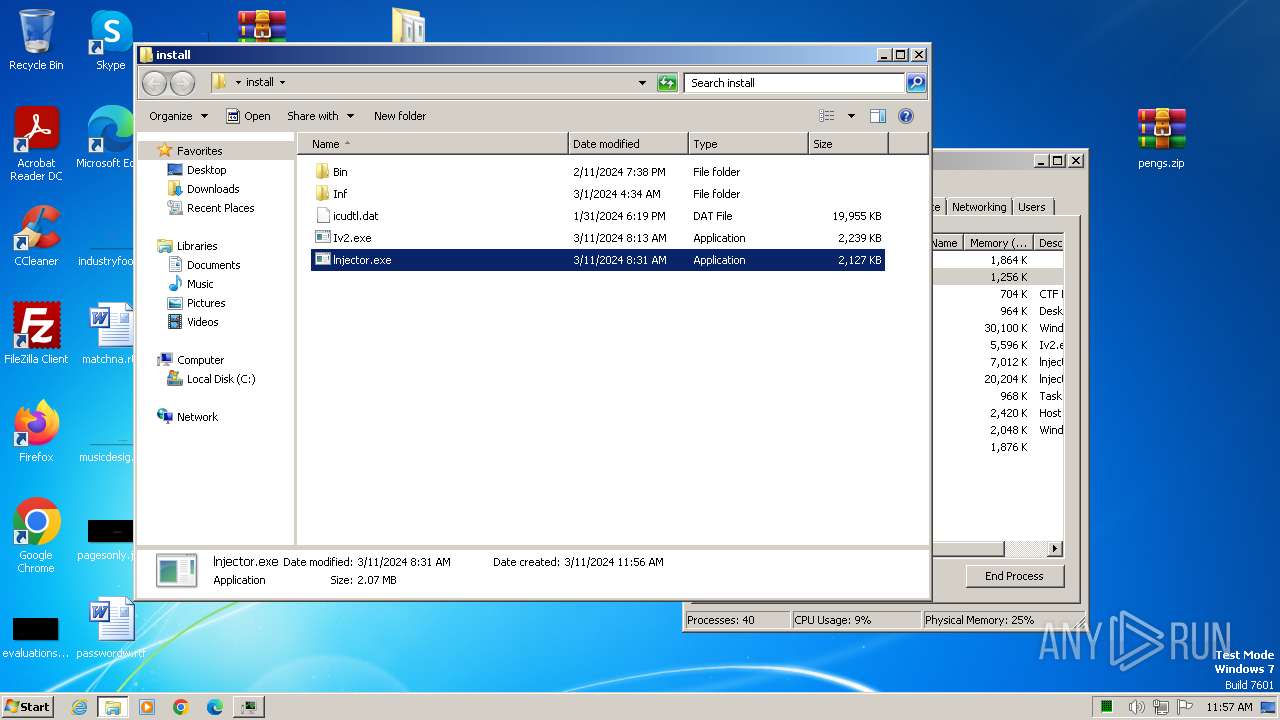
Task: Click the Forward navigation arrow in Explorer
Action: tap(182, 83)
